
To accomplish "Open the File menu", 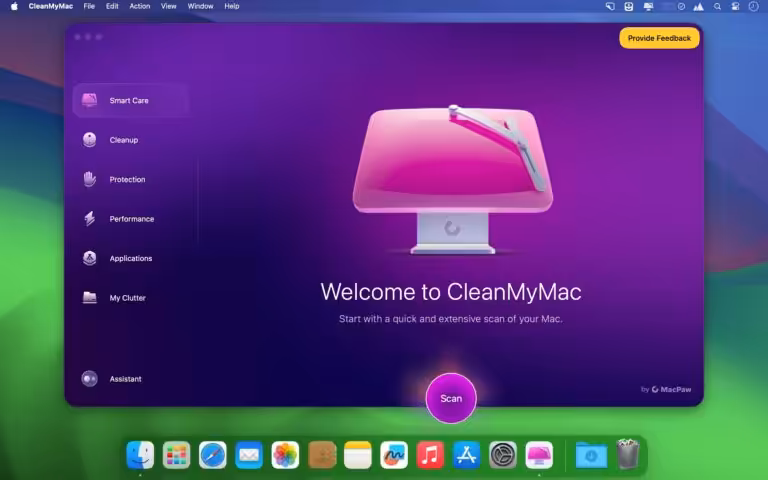I will (x=89, y=6).
